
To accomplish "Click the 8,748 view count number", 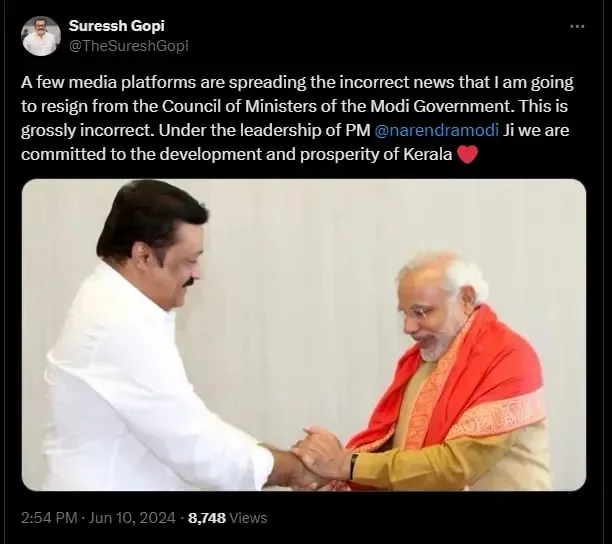I will click(207, 518).
